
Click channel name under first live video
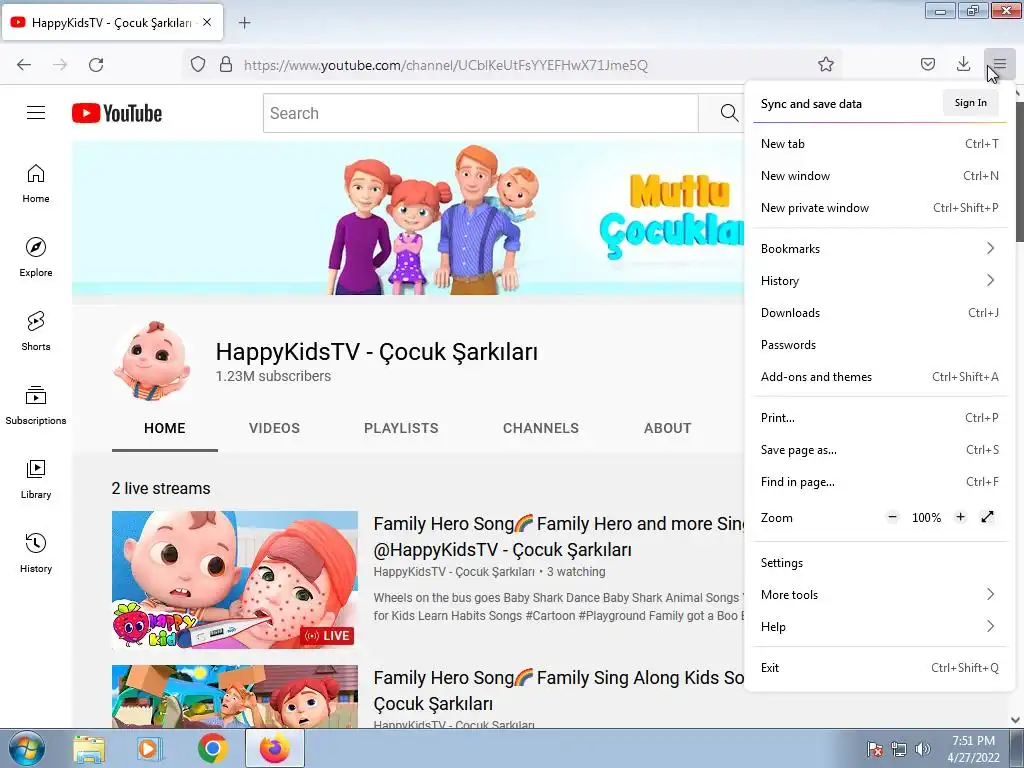coord(454,572)
